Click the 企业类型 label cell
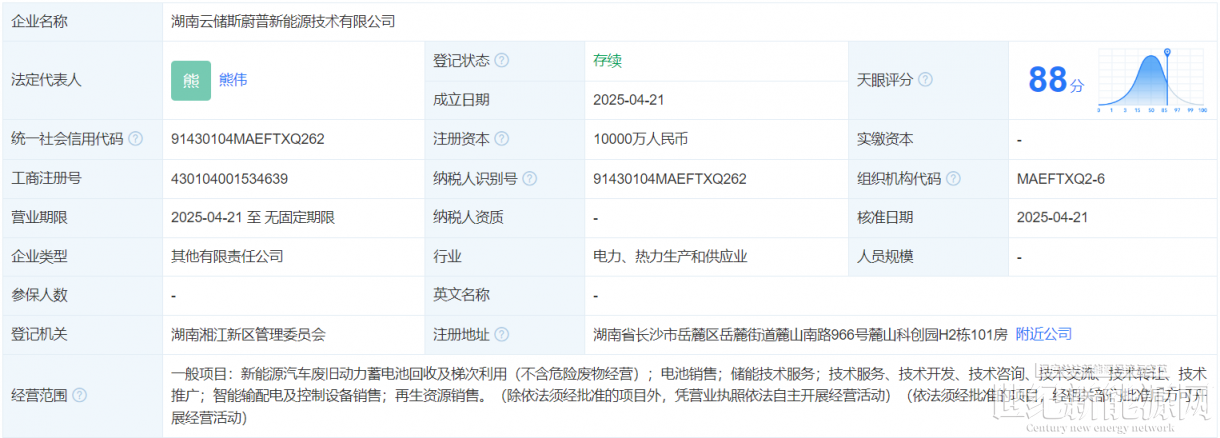The image size is (1220, 438). [82, 256]
